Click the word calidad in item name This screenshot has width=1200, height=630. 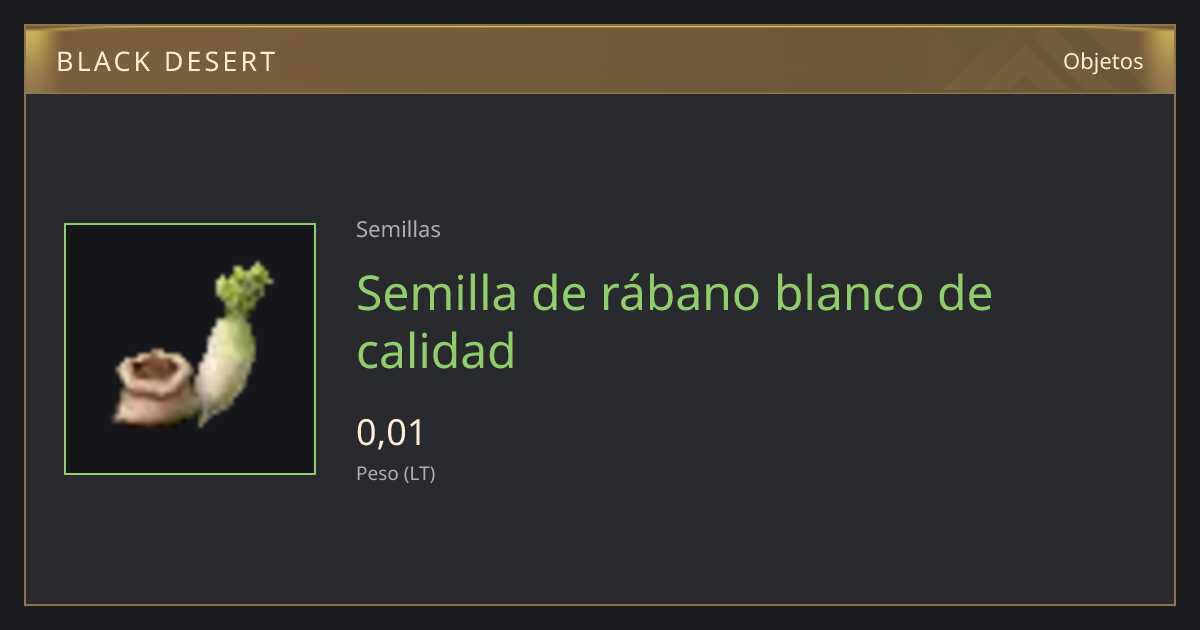tap(436, 351)
